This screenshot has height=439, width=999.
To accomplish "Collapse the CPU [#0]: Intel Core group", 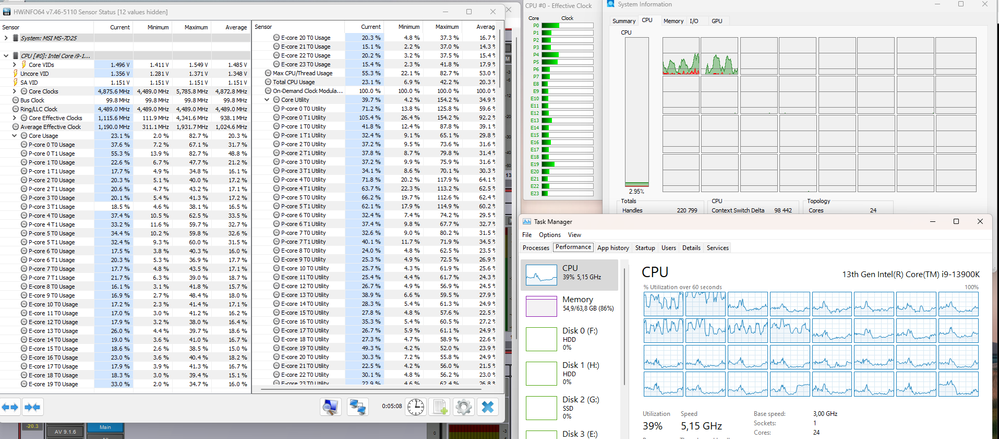I will point(6,55).
